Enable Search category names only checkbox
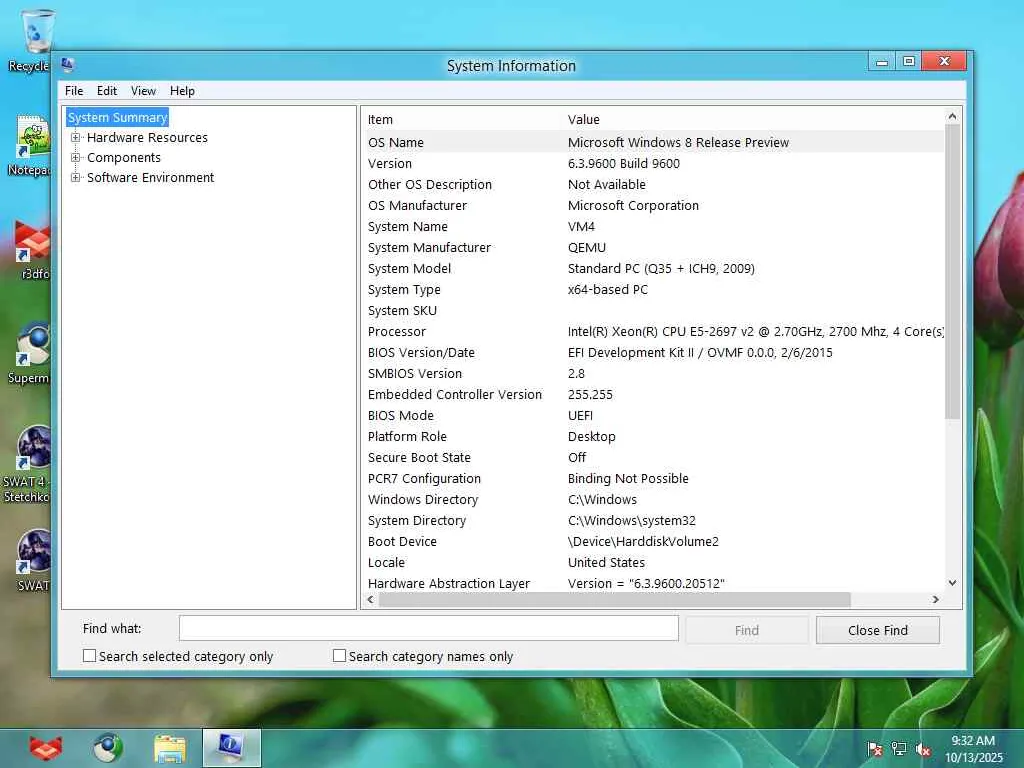 pyautogui.click(x=340, y=656)
